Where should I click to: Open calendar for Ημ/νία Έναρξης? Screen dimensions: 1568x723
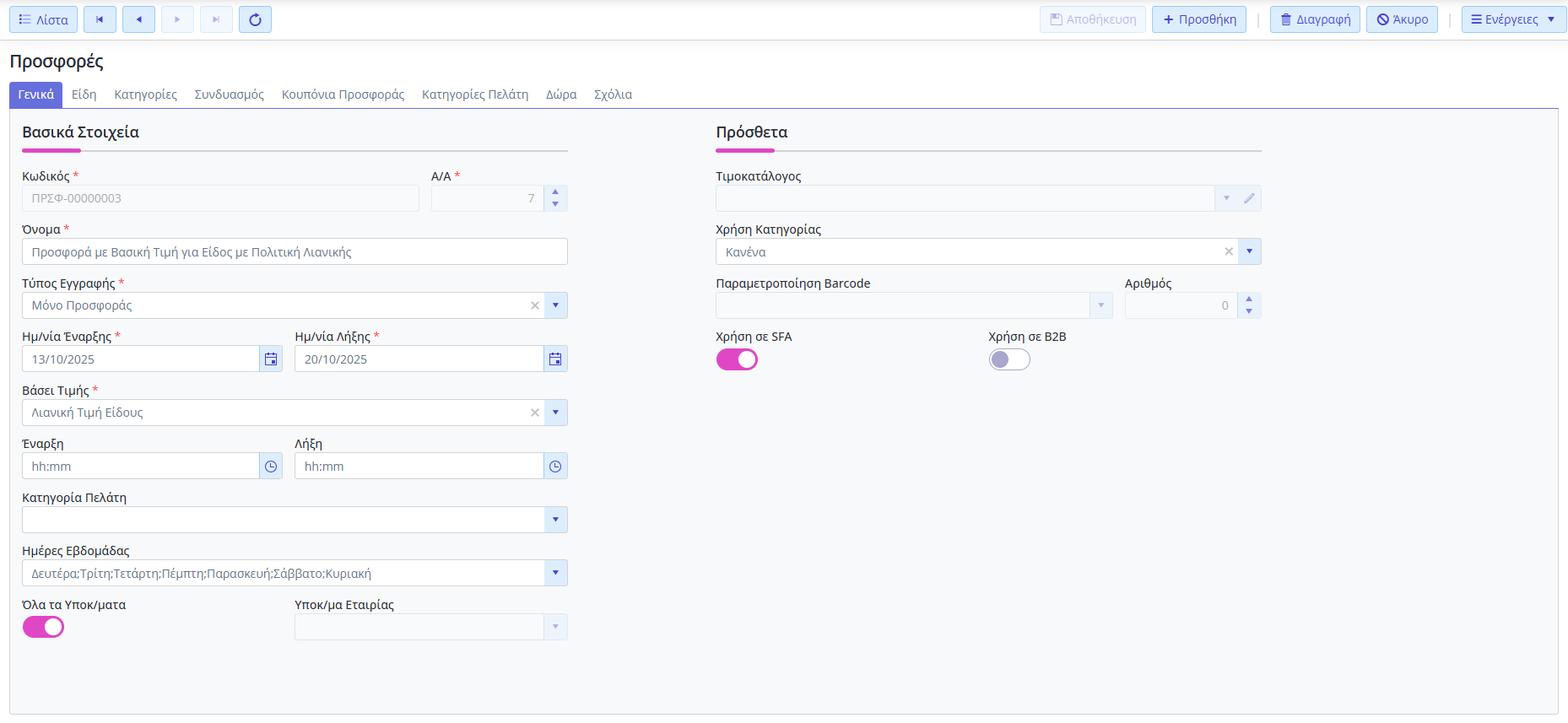pyautogui.click(x=271, y=359)
